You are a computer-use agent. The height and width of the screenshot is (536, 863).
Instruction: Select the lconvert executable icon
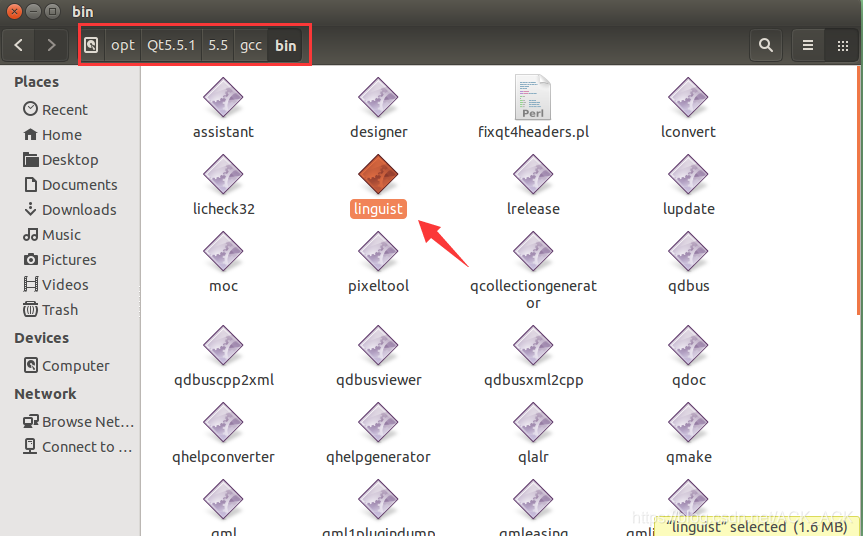coord(688,97)
